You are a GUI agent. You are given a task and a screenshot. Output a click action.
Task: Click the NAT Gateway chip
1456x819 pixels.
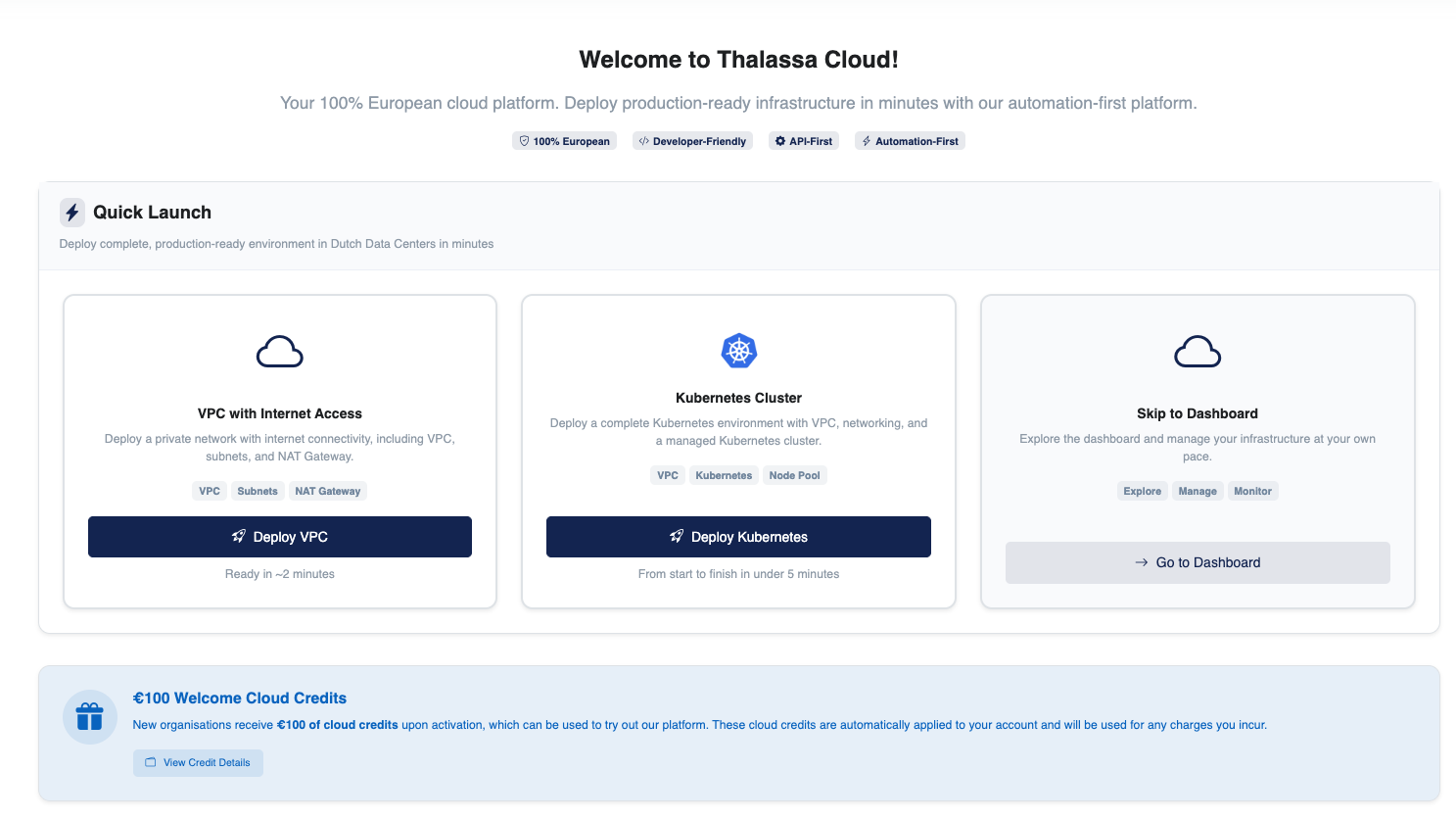[x=327, y=490]
